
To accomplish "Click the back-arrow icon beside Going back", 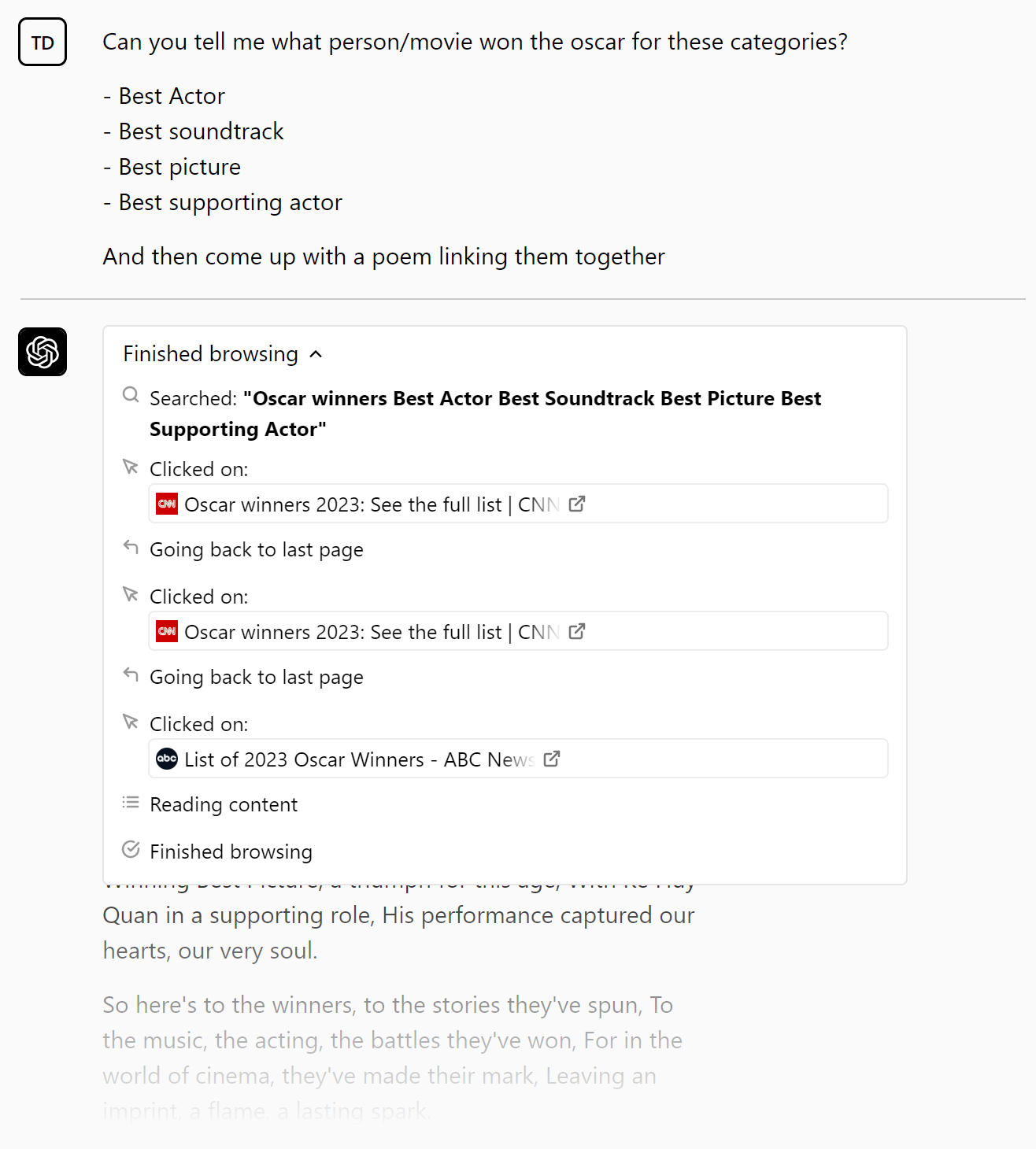I will [x=131, y=546].
